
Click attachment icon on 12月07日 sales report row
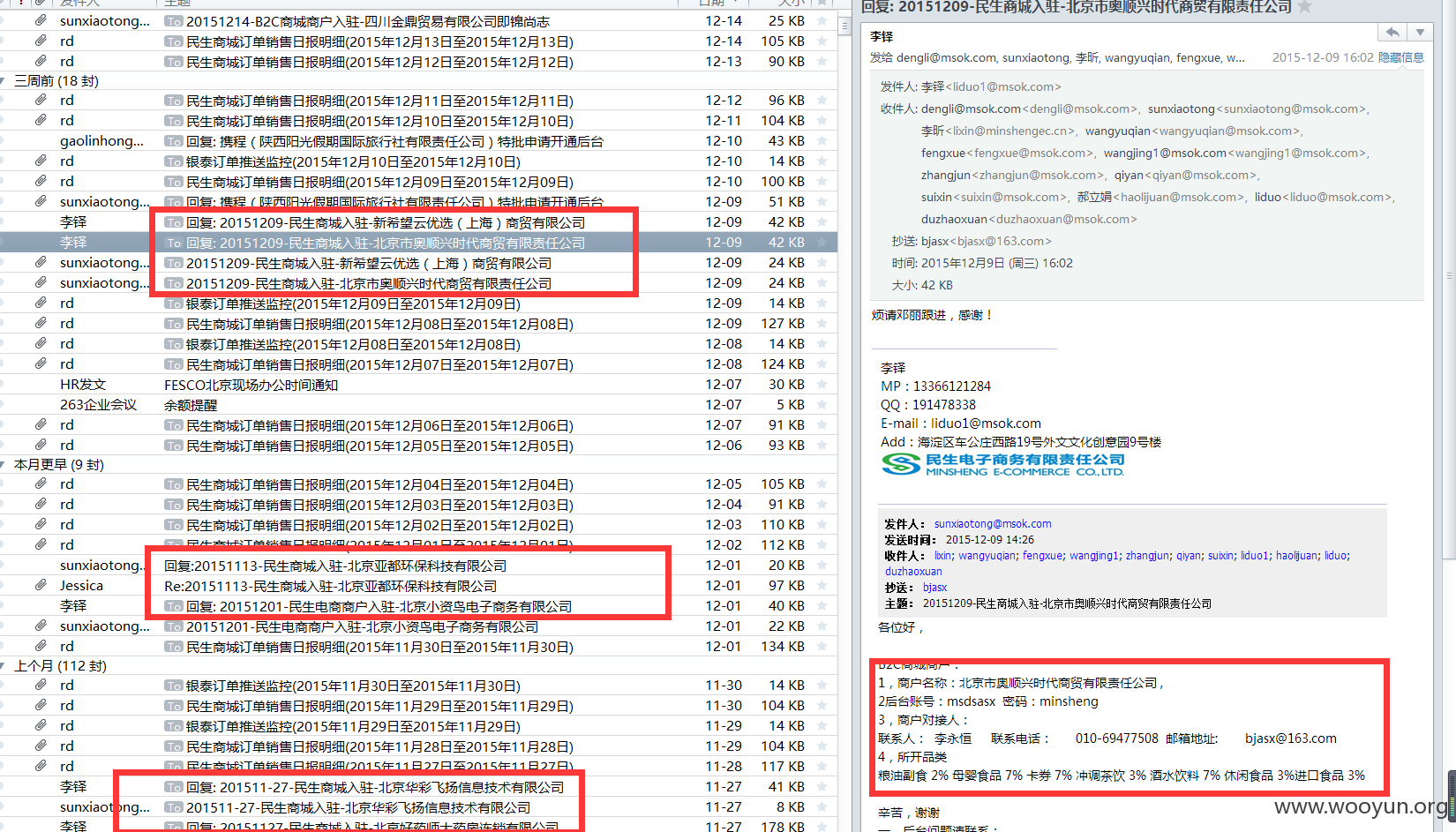41,364
